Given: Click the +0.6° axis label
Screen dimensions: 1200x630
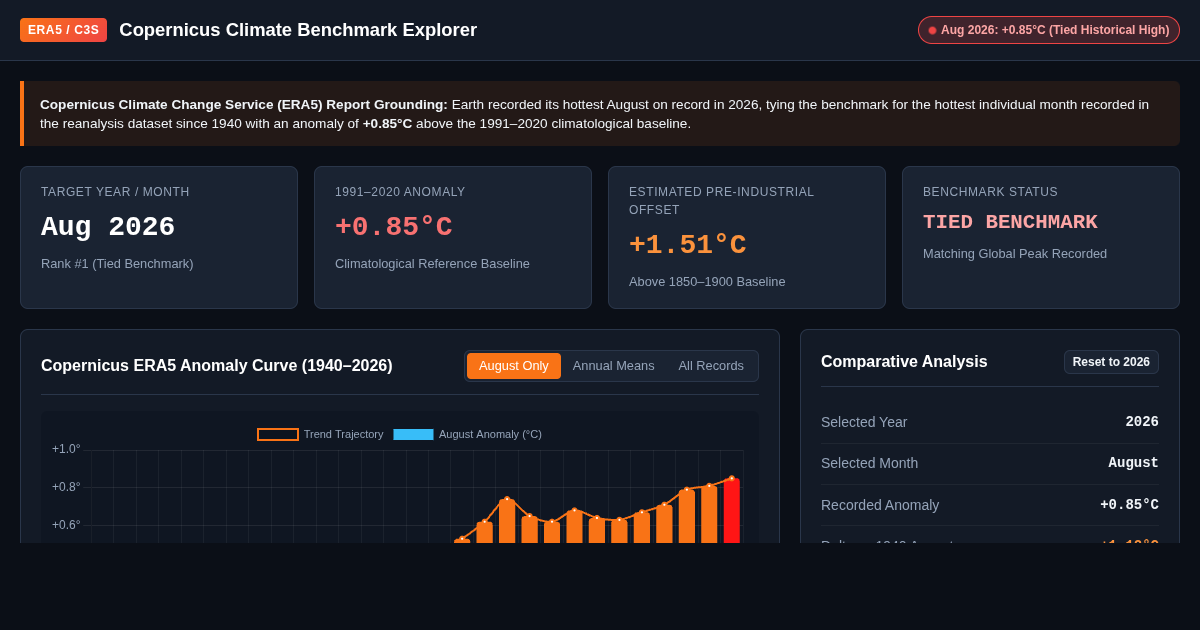Looking at the screenshot, I should pos(66,525).
